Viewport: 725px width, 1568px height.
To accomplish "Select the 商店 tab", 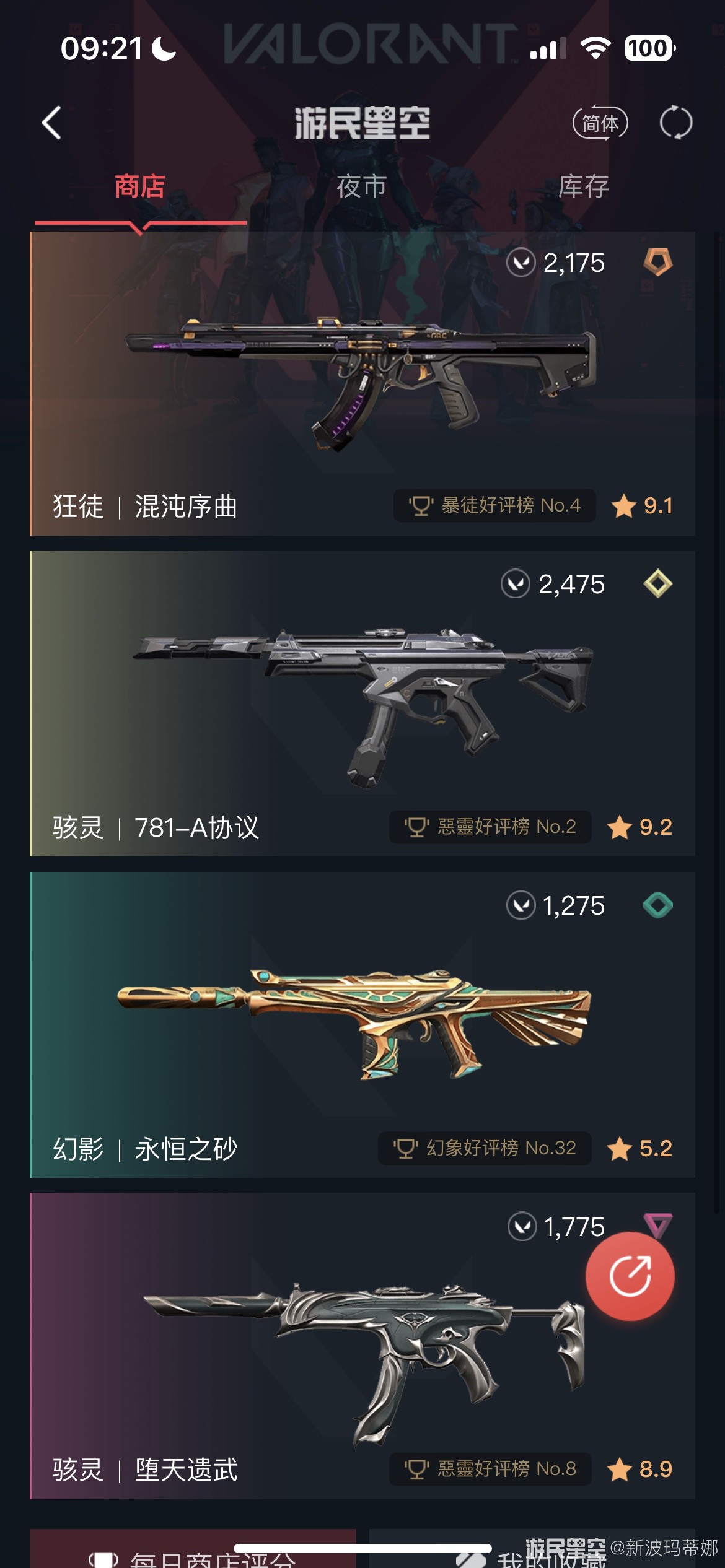I will click(x=140, y=186).
